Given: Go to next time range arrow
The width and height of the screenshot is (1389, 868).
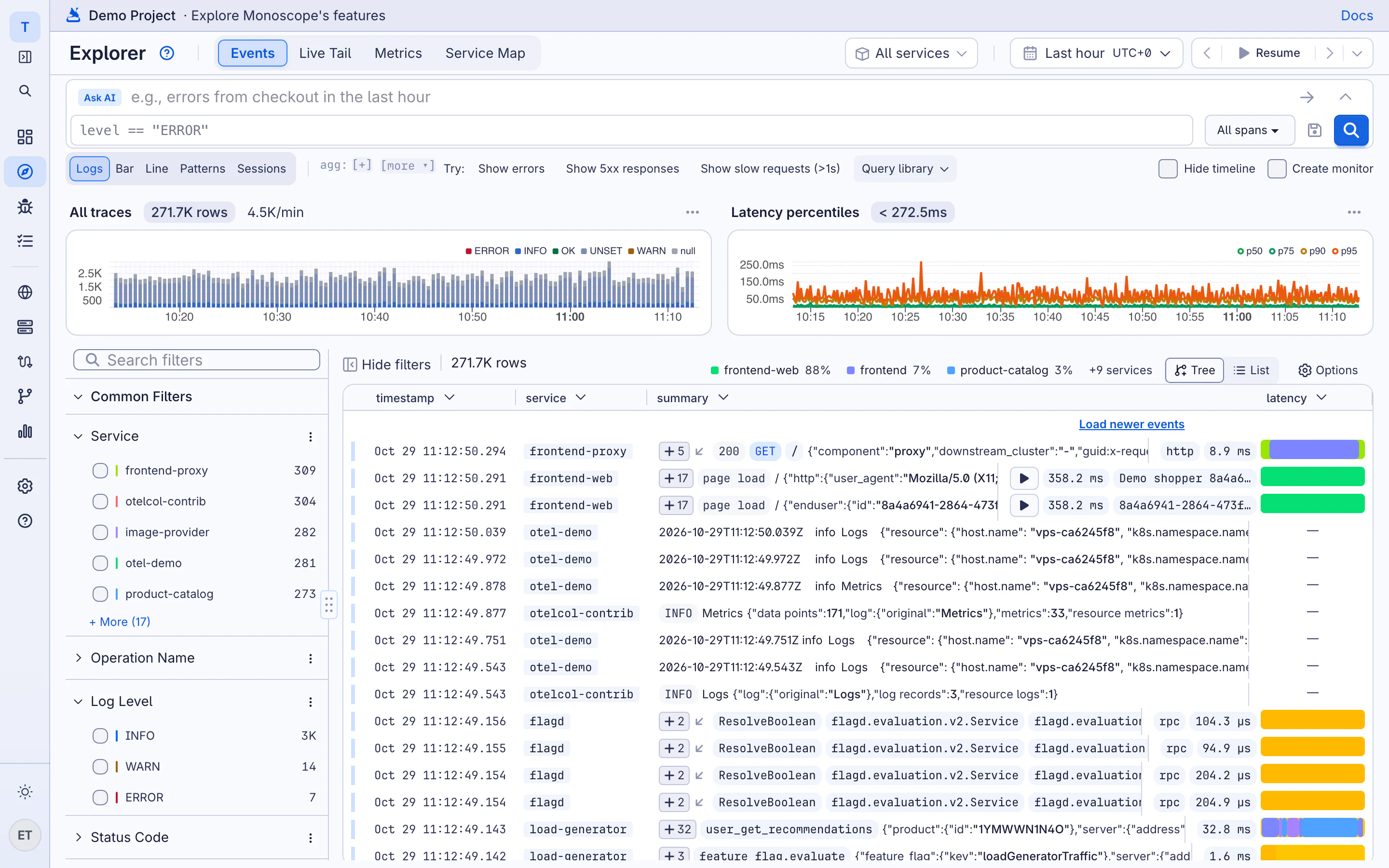Looking at the screenshot, I should coord(1330,54).
